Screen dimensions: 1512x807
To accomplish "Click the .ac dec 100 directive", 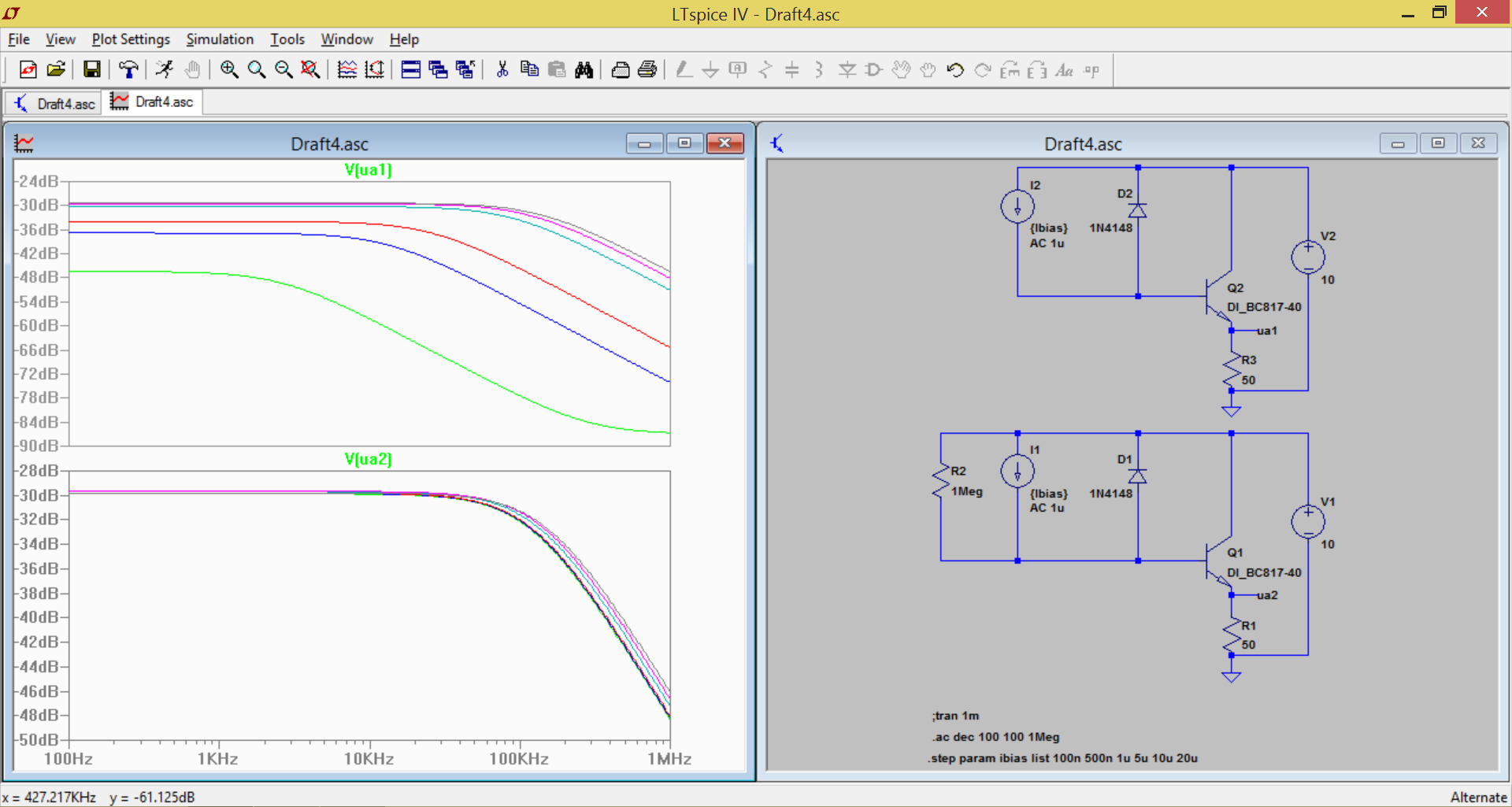I will coord(995,737).
